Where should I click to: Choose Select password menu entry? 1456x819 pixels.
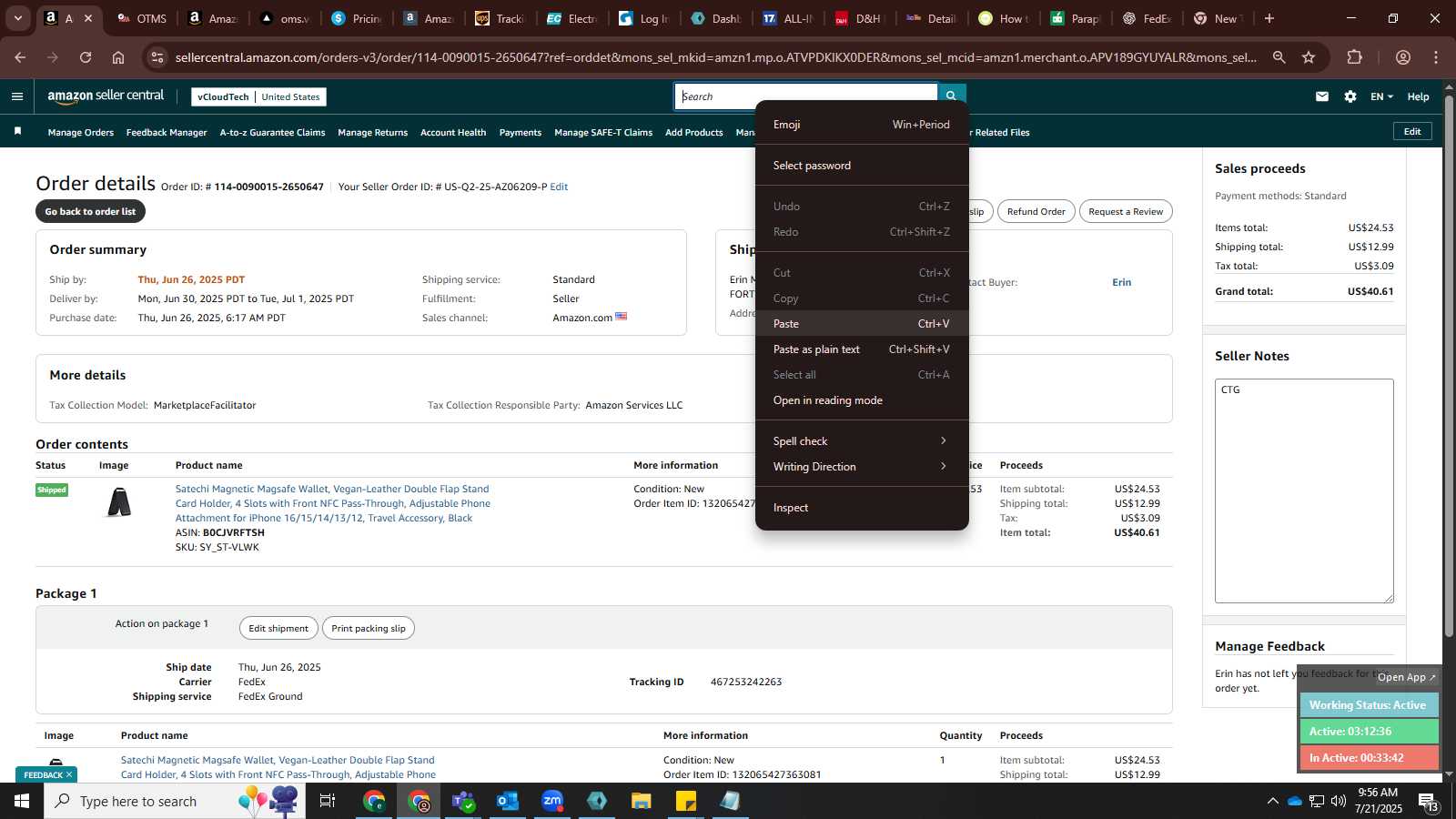click(861, 166)
